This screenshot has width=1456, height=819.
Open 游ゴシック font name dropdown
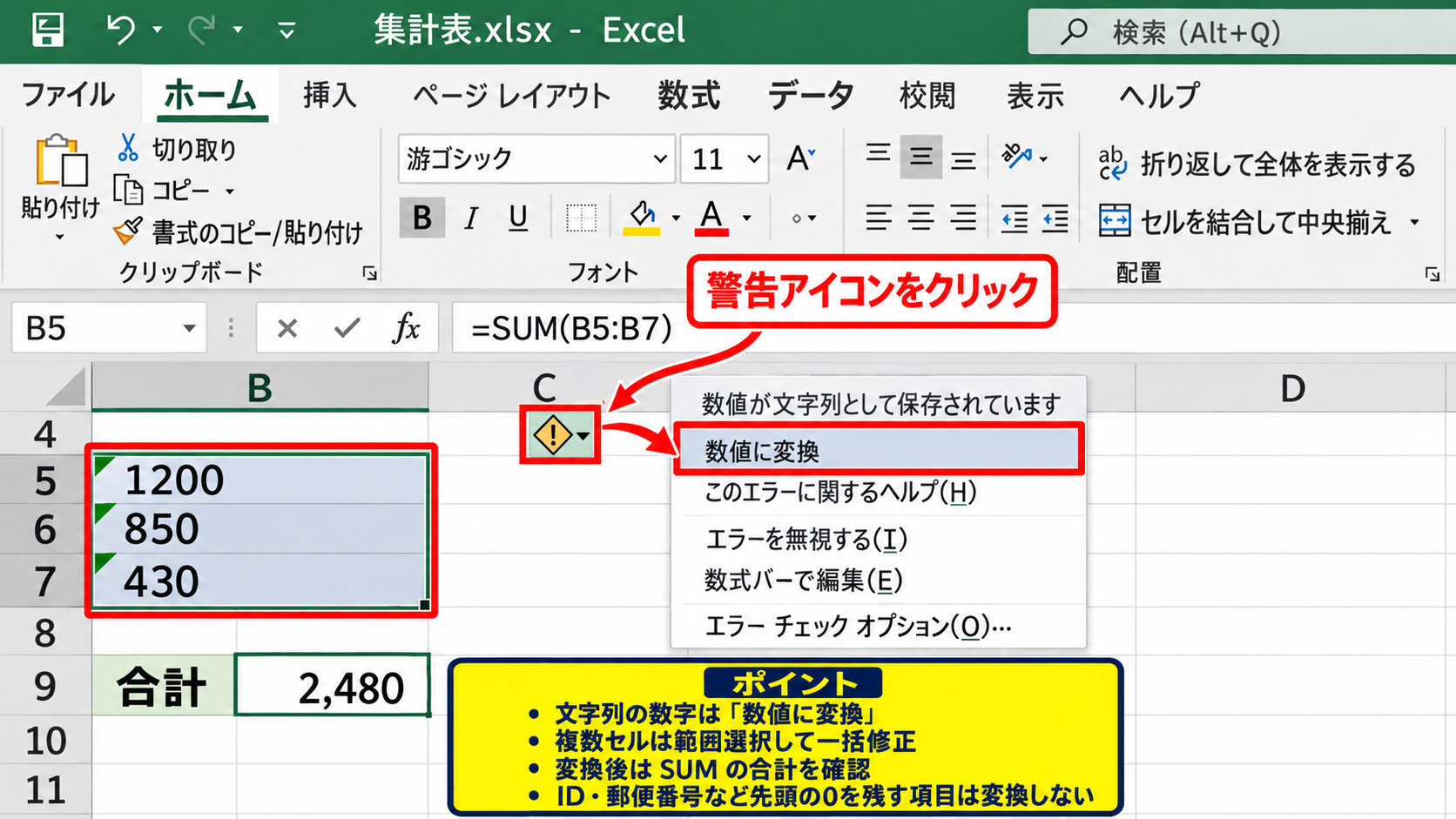pos(660,158)
